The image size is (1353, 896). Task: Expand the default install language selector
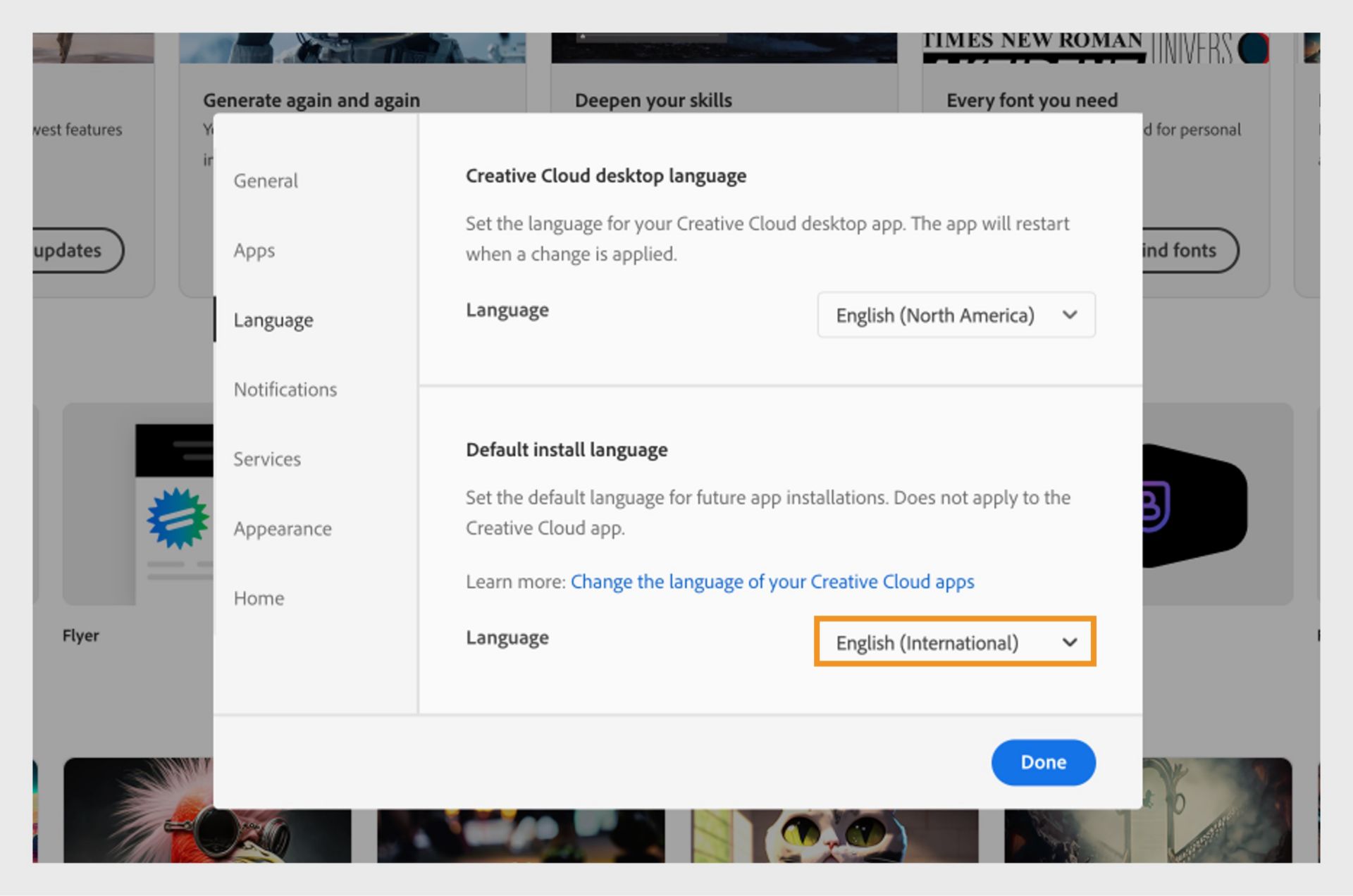954,642
